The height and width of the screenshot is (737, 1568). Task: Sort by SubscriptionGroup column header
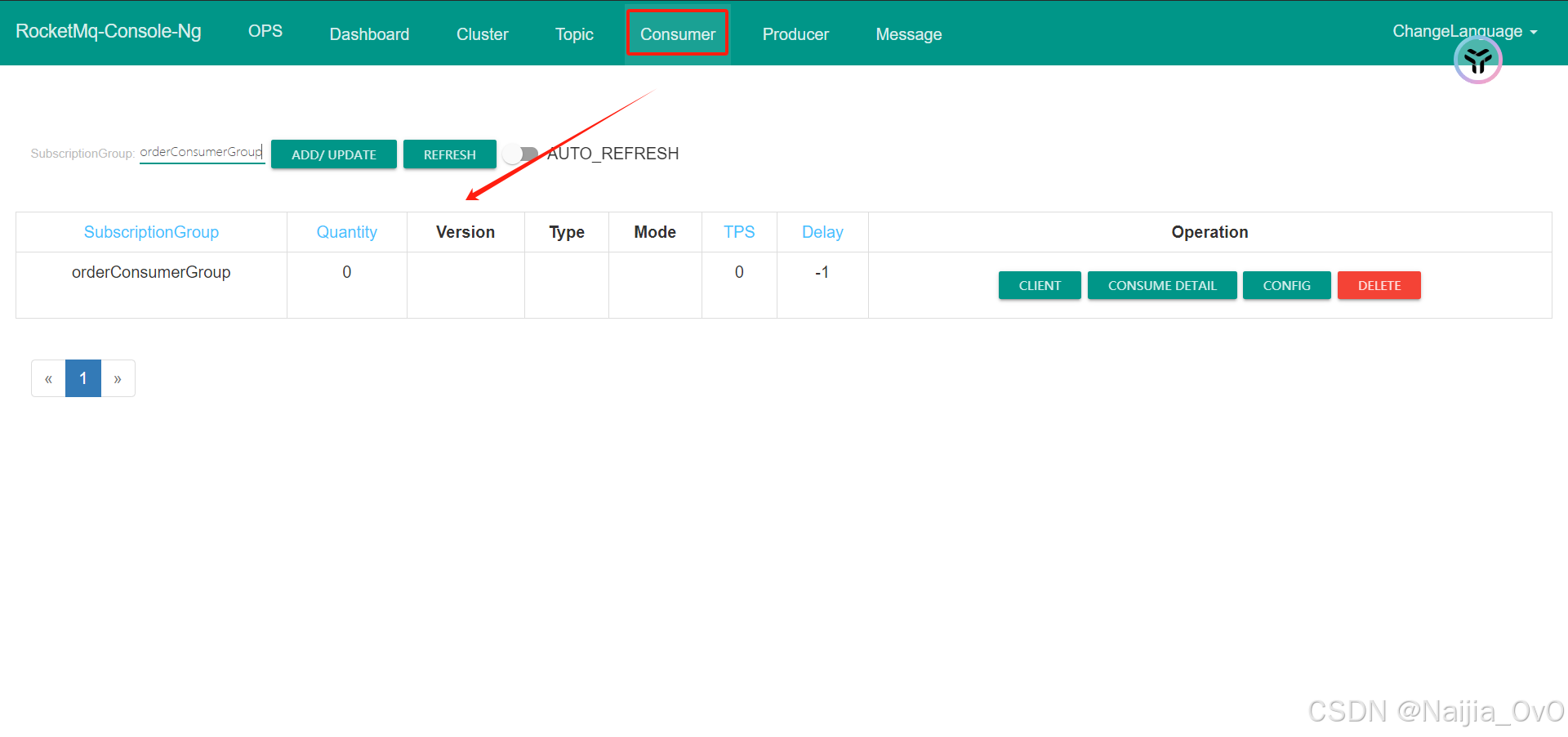click(x=151, y=232)
